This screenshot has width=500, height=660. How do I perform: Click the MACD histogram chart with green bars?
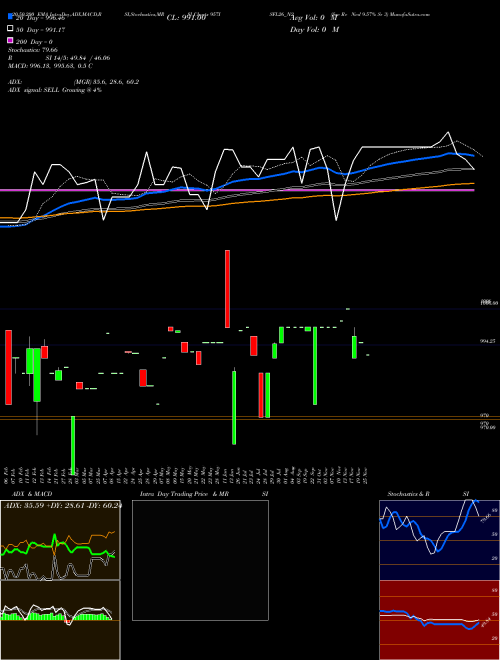coord(60,620)
